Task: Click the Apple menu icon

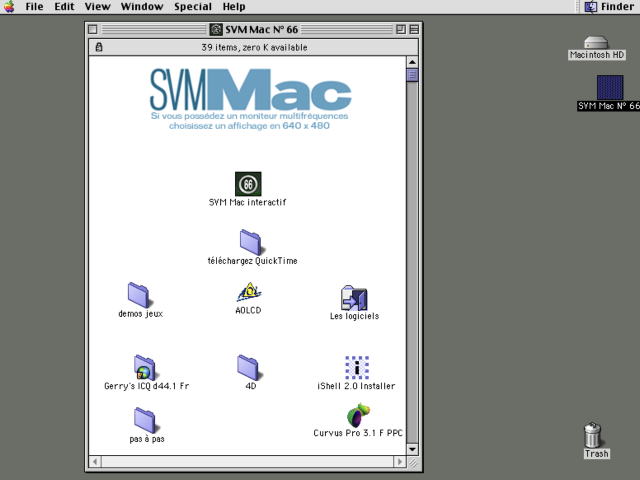Action: (9, 7)
